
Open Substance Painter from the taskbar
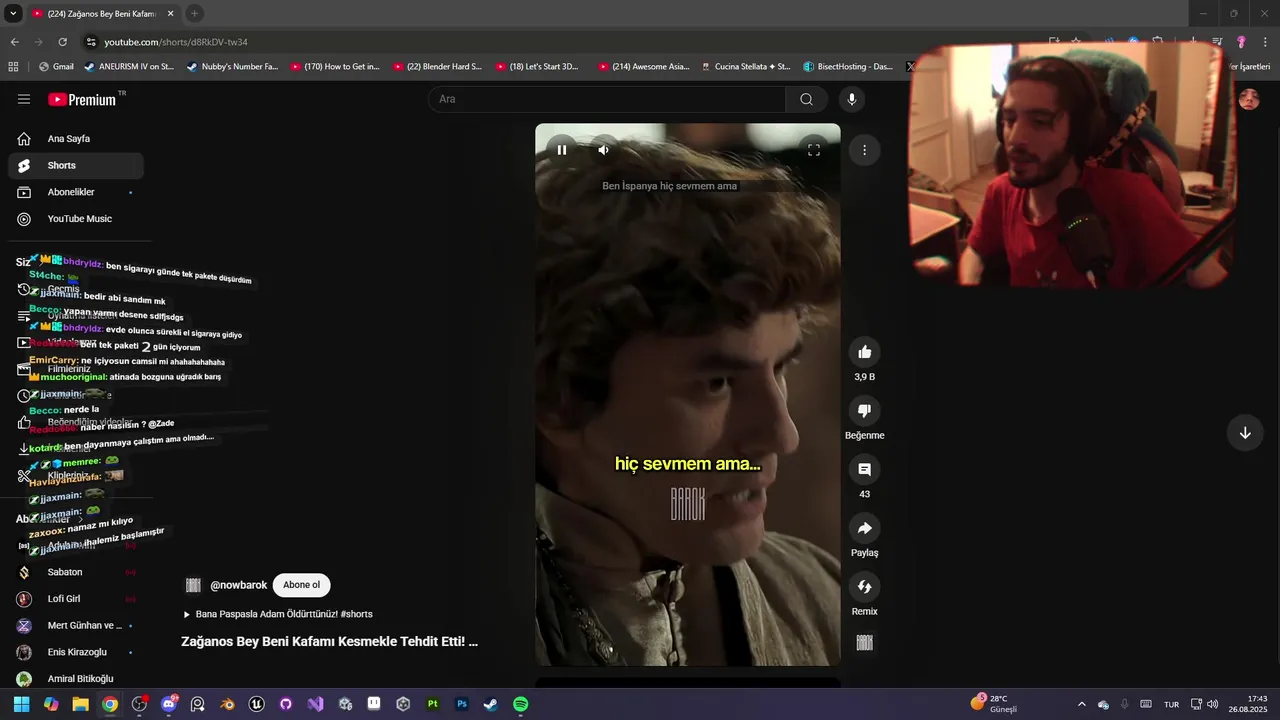pos(433,704)
